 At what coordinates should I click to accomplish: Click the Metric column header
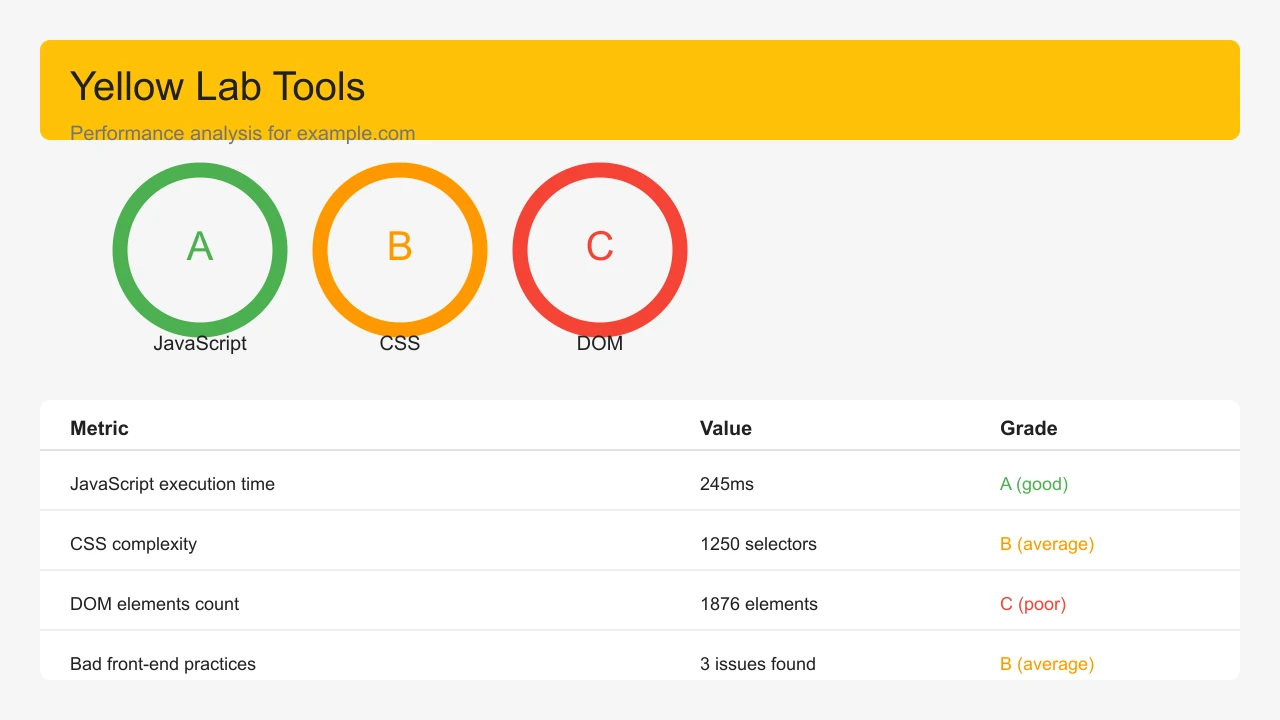pos(99,428)
